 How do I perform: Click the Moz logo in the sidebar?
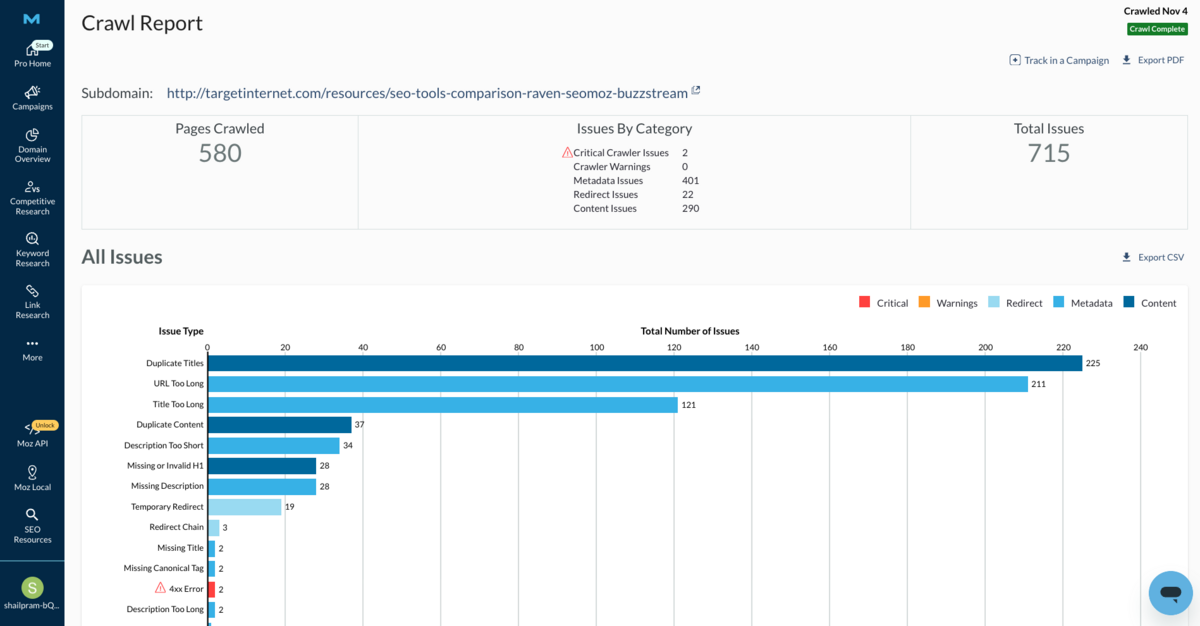coord(32,18)
